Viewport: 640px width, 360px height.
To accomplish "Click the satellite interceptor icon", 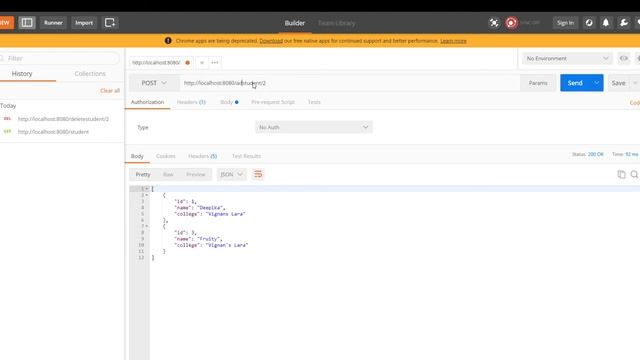I will 494,23.
